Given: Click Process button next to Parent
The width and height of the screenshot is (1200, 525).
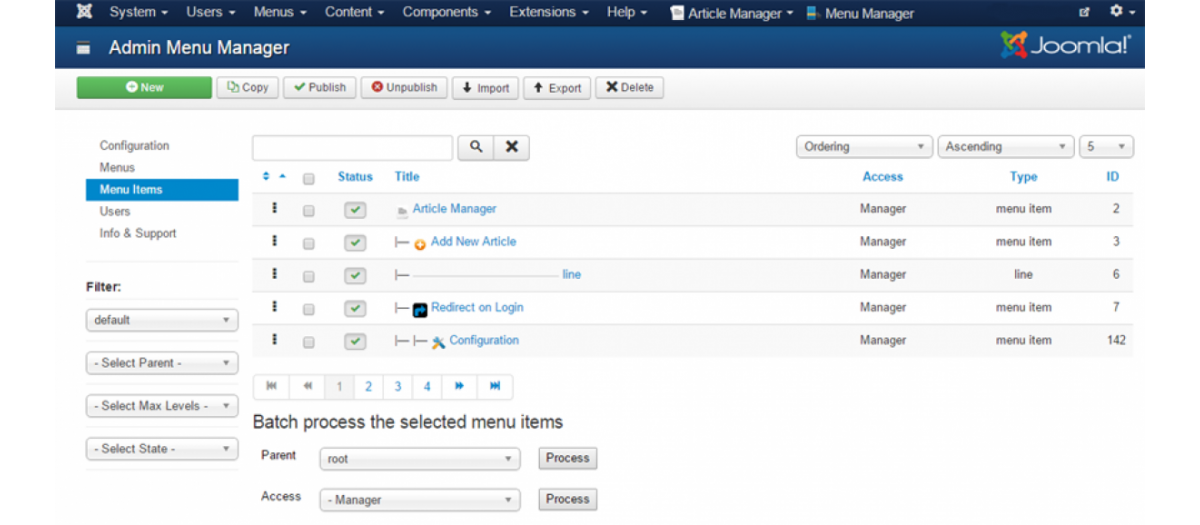Looking at the screenshot, I should (x=567, y=458).
